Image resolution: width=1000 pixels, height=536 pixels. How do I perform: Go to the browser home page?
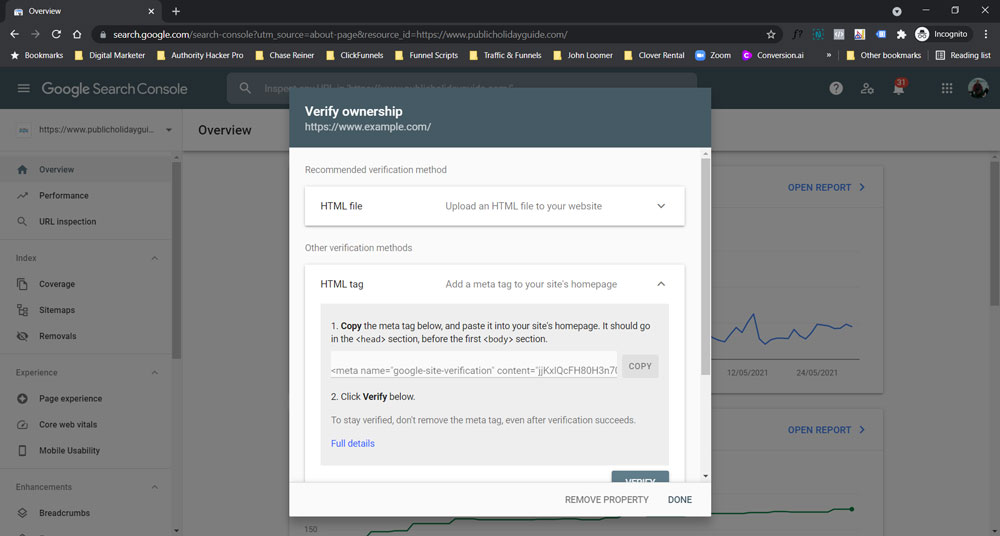click(77, 34)
